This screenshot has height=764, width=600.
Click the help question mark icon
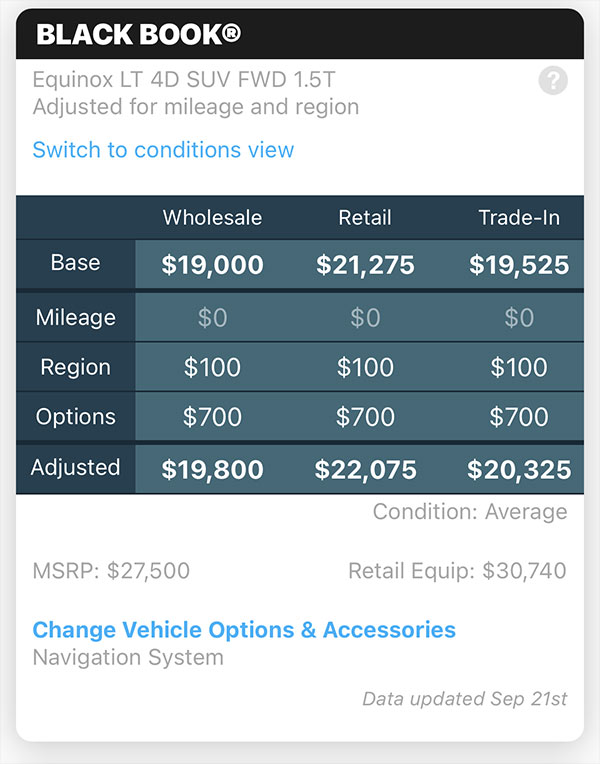pos(553,81)
